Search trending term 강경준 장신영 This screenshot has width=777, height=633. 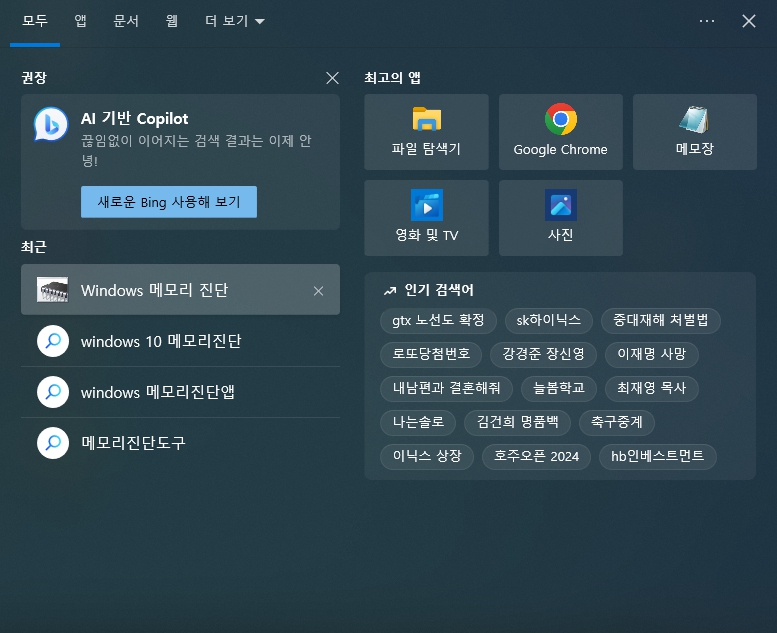pyautogui.click(x=543, y=354)
